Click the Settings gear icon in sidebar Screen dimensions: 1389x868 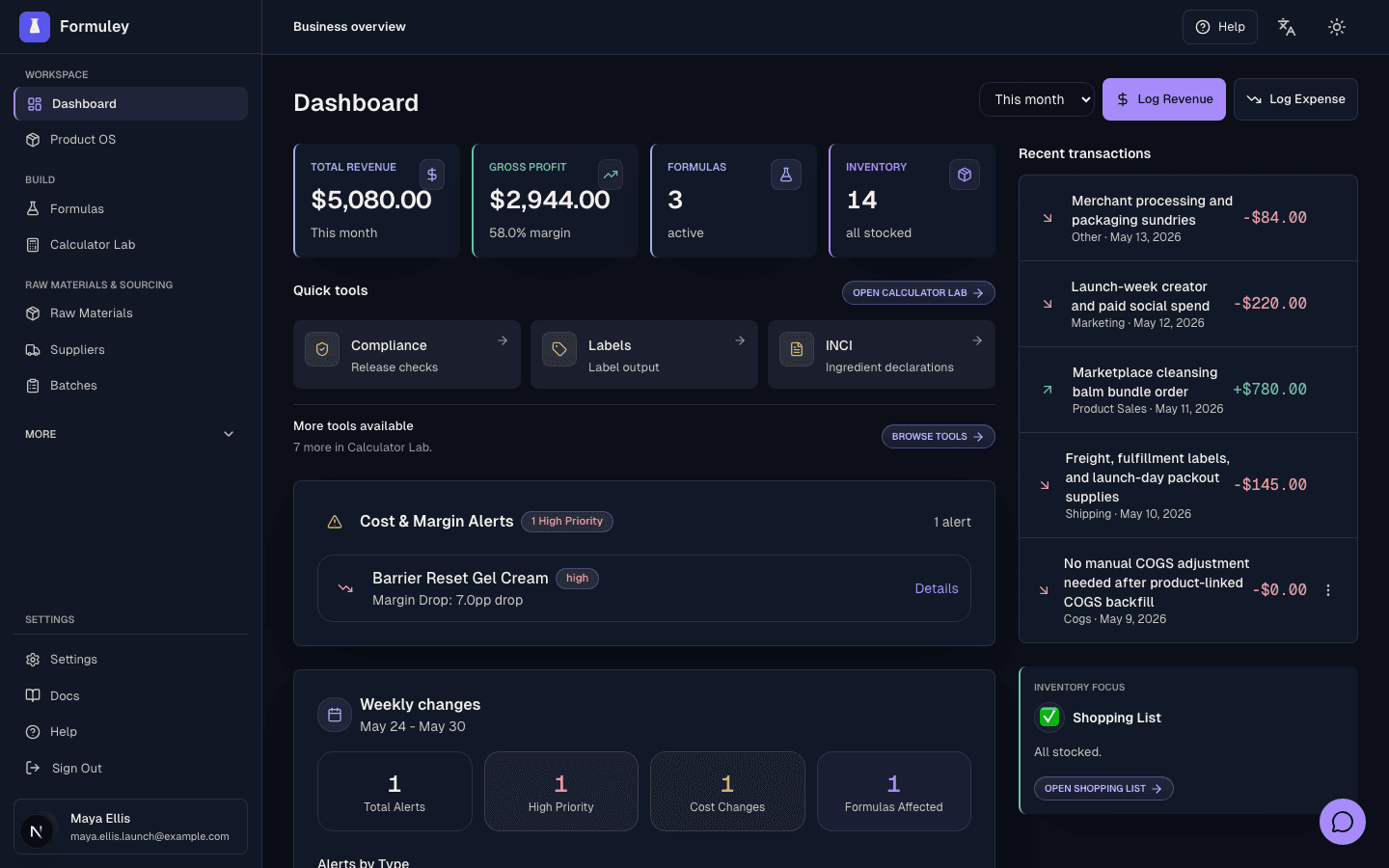(x=33, y=660)
